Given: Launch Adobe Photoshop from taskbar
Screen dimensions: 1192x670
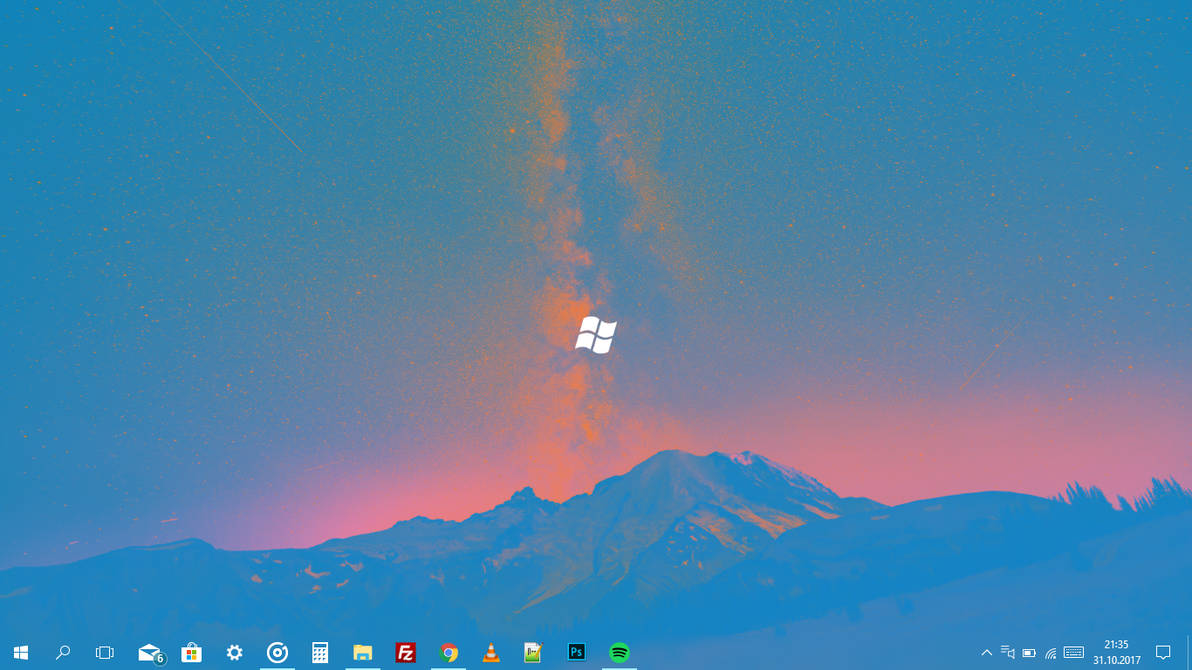Looking at the screenshot, I should tap(576, 653).
